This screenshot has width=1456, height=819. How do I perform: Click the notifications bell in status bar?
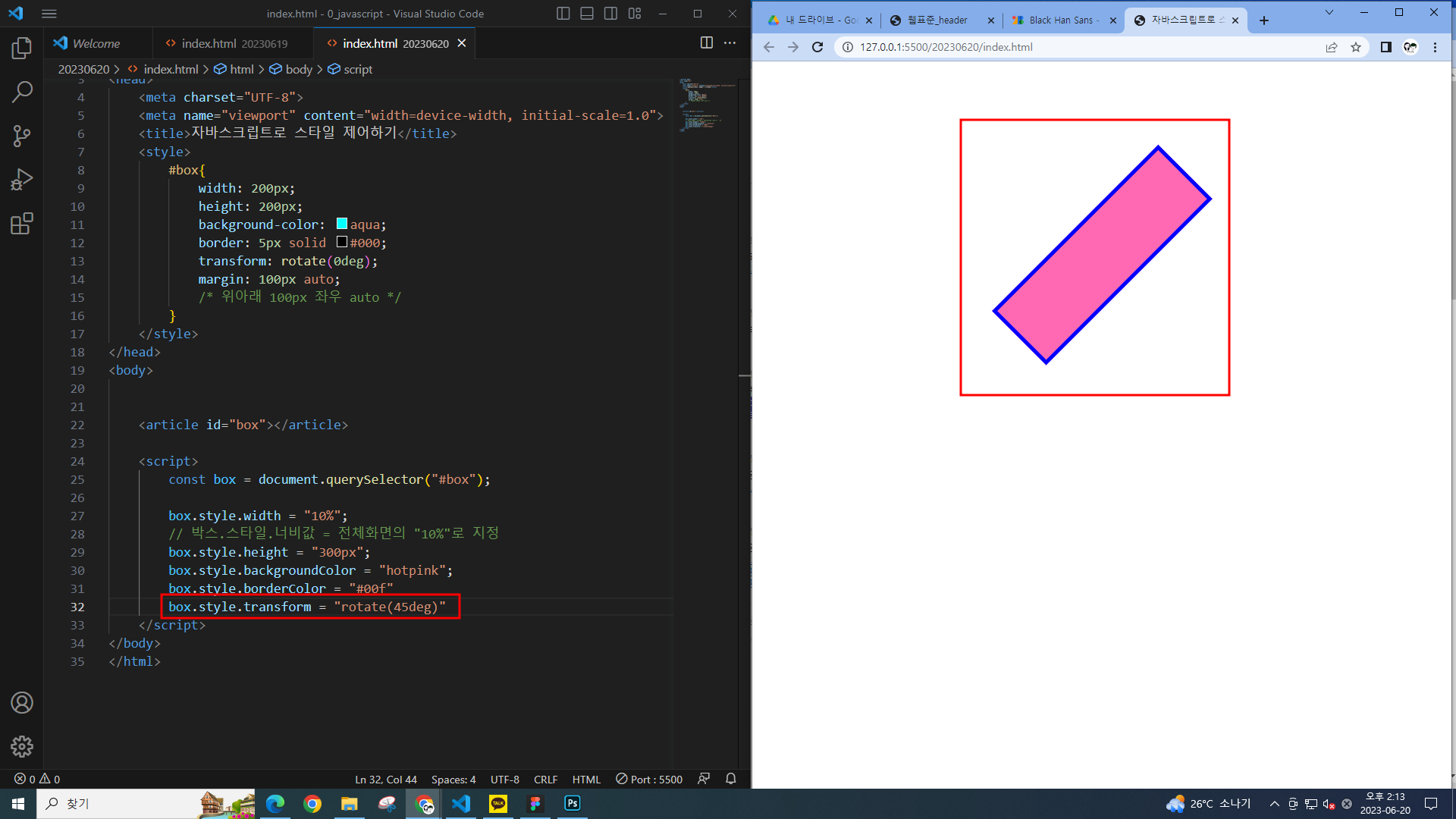point(730,779)
